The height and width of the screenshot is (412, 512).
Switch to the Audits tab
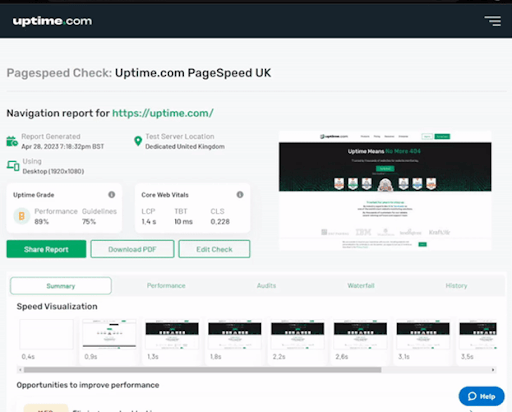[266, 286]
